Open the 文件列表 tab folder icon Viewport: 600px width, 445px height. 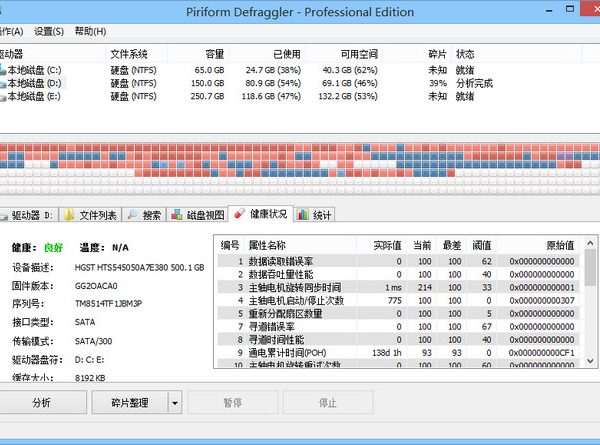point(69,215)
